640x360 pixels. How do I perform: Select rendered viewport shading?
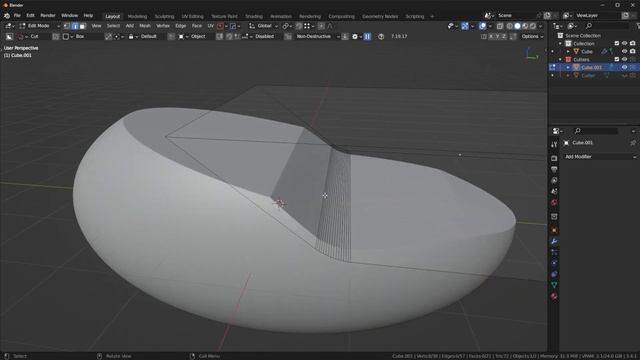(533, 26)
